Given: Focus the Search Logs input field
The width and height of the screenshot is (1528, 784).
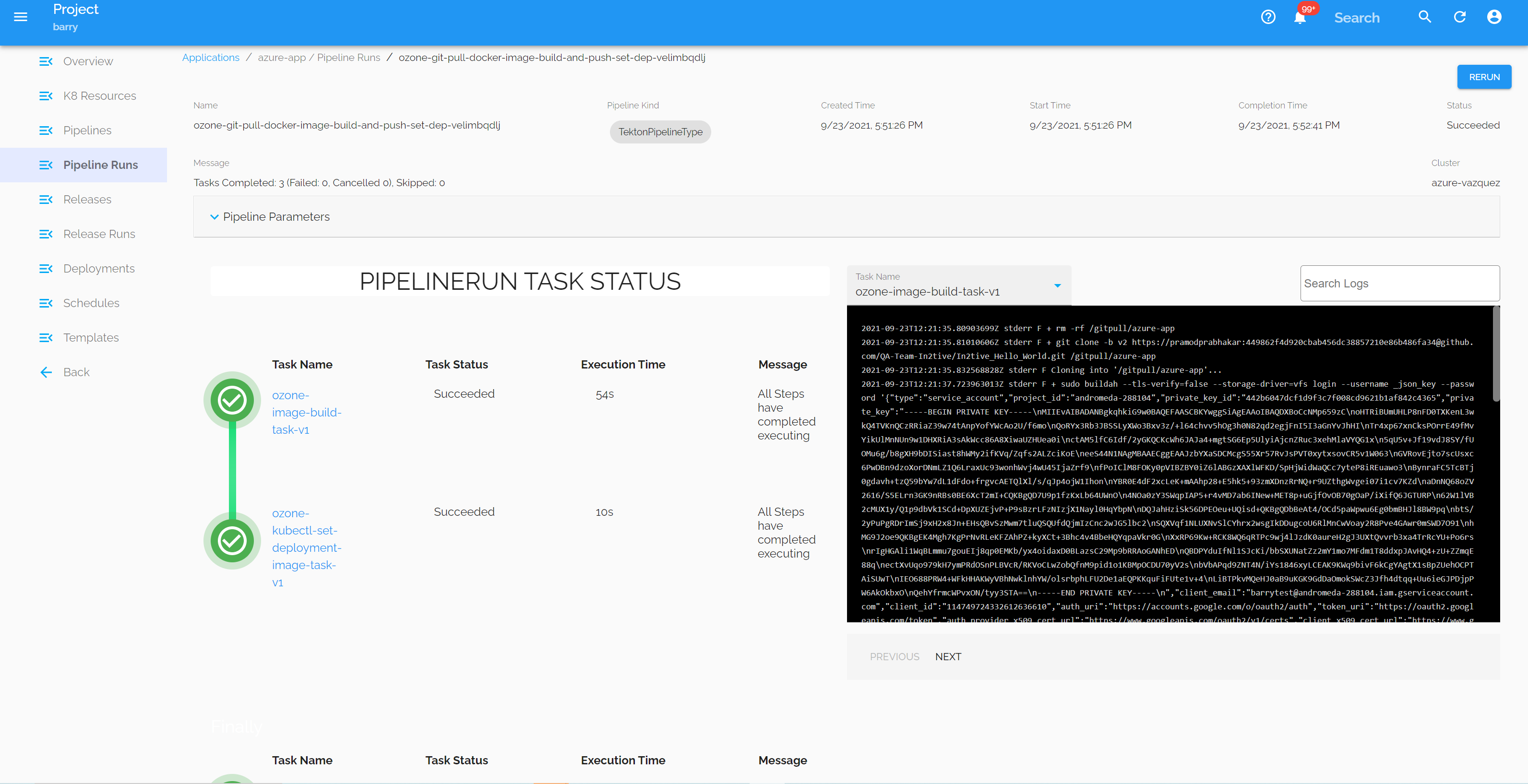Looking at the screenshot, I should (1399, 284).
